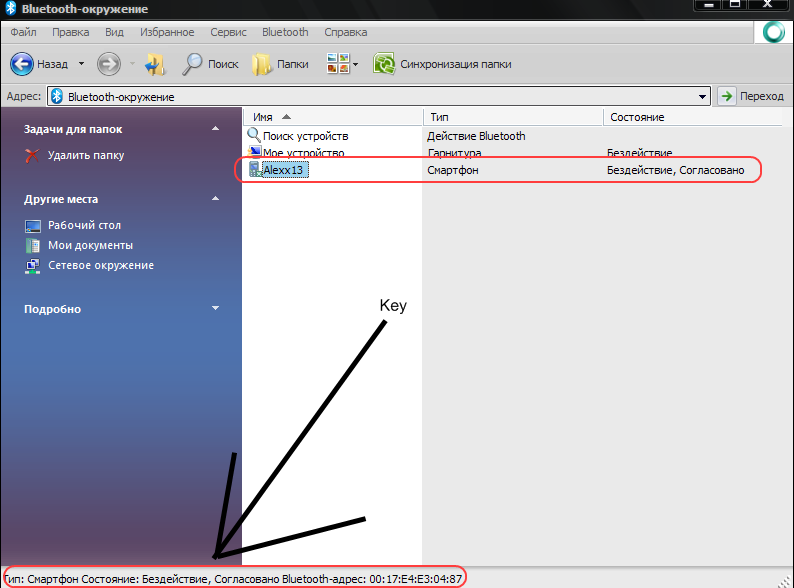Screen dimensions: 794x588
Task: Click the Back (Назад) arrow icon
Action: 22,64
